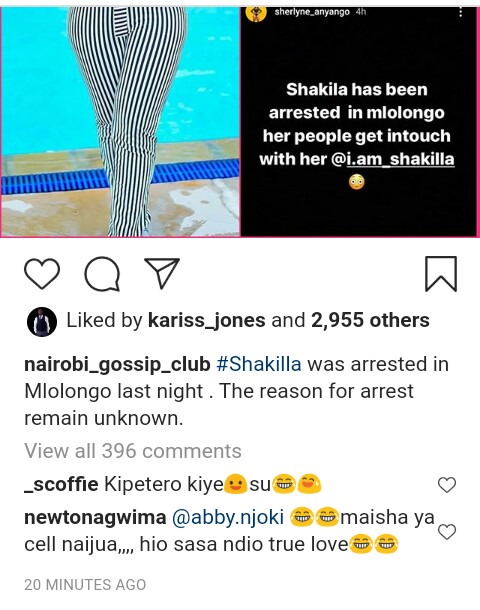Open three-dot menu on story screenshot
Viewport: 480px width, 610px height.
(461, 12)
